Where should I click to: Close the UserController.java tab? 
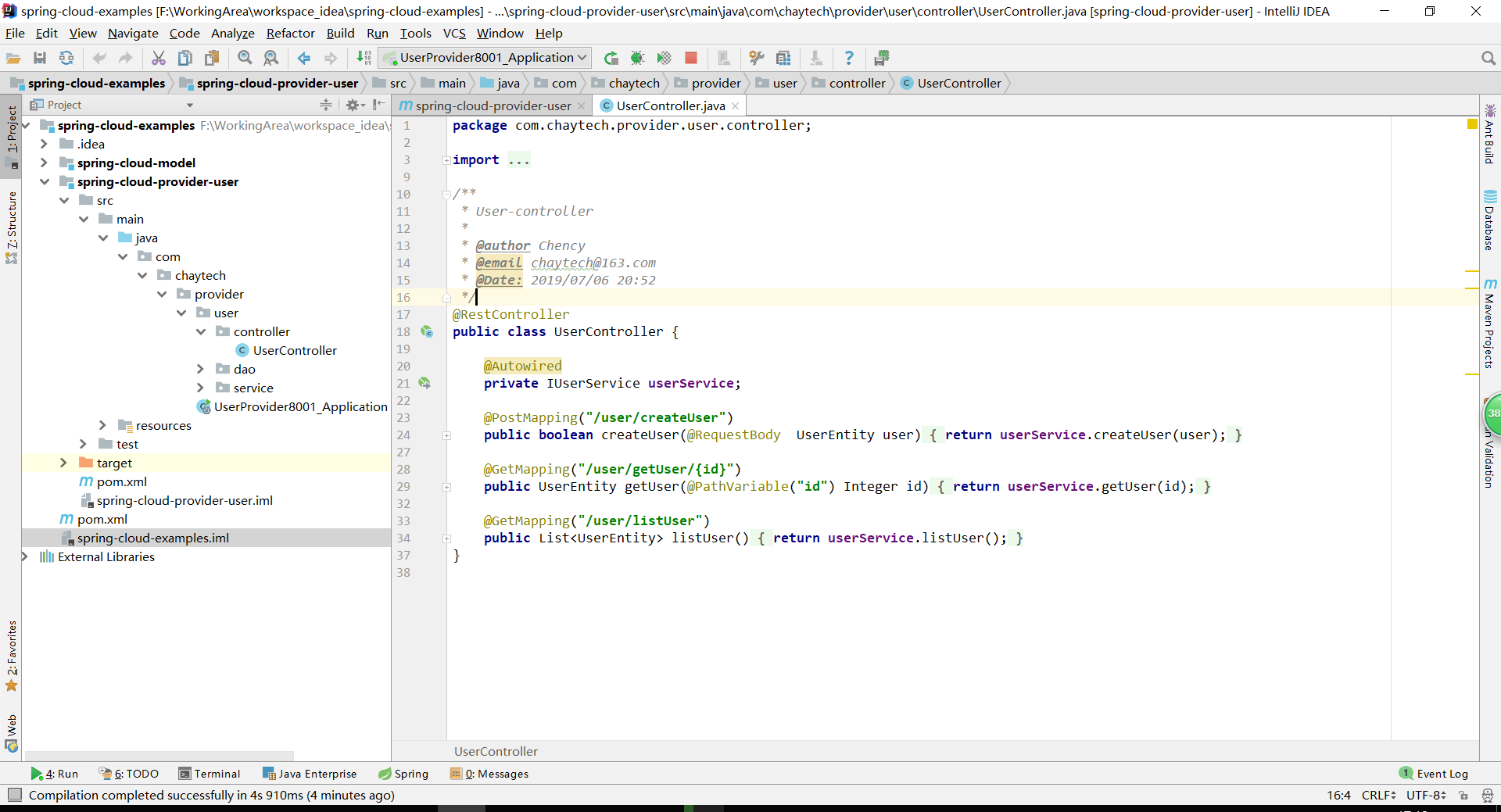pos(735,106)
